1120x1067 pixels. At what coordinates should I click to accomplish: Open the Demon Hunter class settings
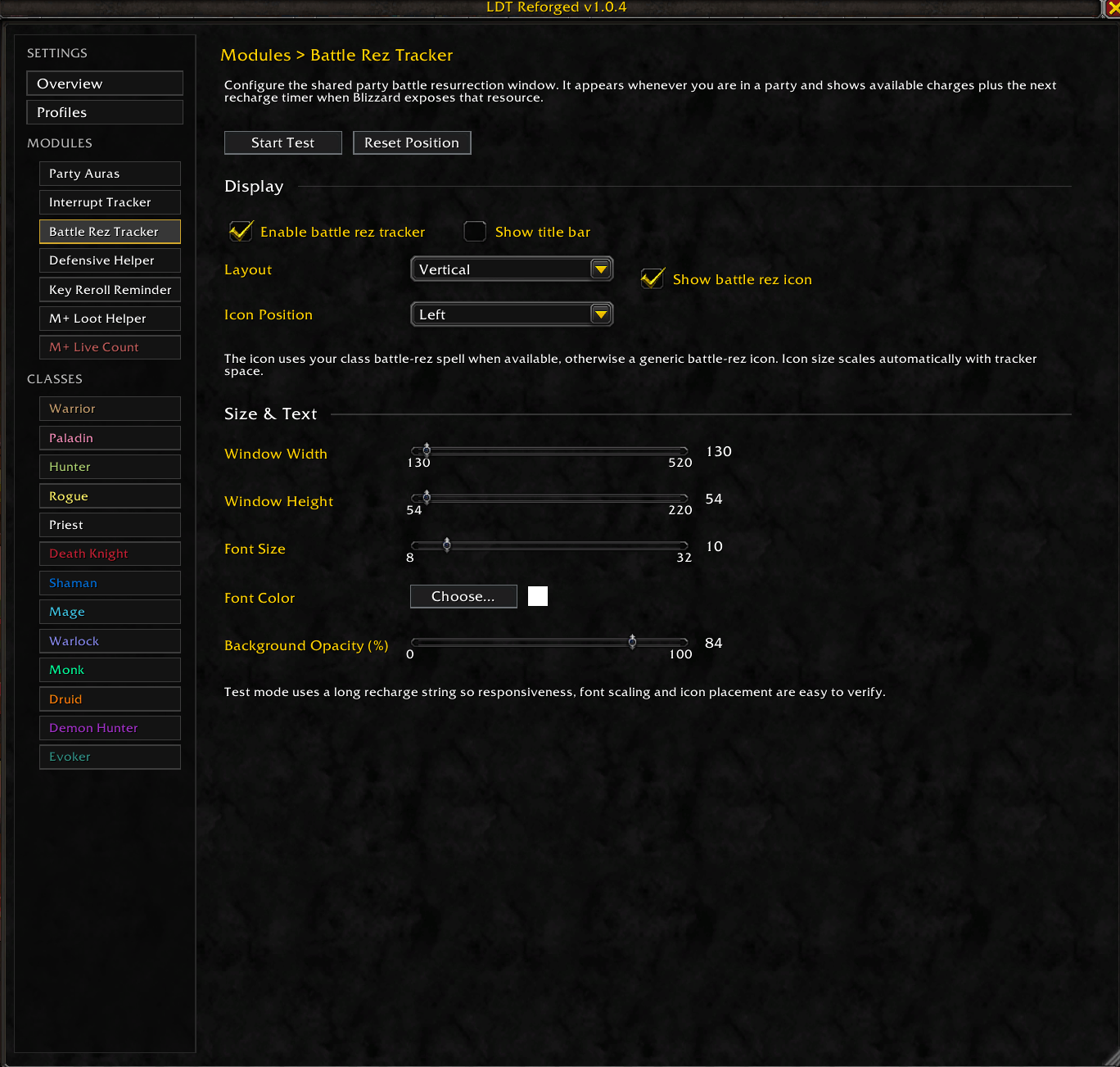[110, 728]
